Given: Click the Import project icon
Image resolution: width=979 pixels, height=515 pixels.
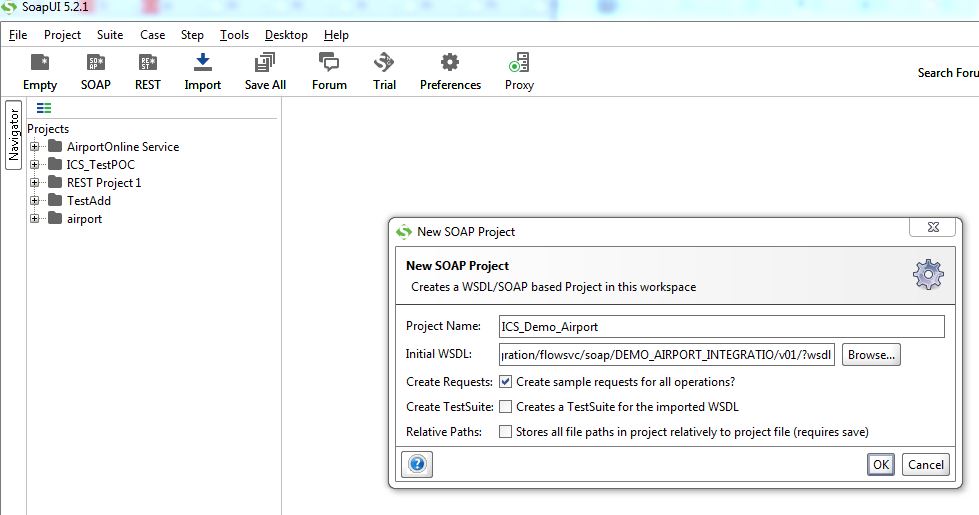Looking at the screenshot, I should click(203, 63).
